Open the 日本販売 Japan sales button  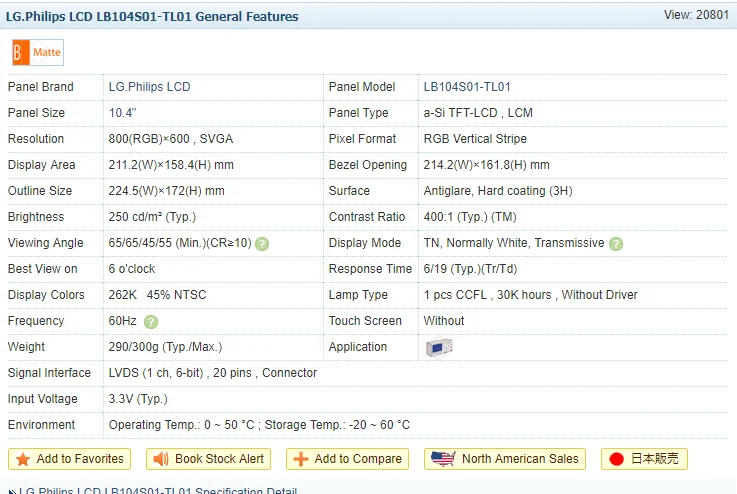[644, 459]
